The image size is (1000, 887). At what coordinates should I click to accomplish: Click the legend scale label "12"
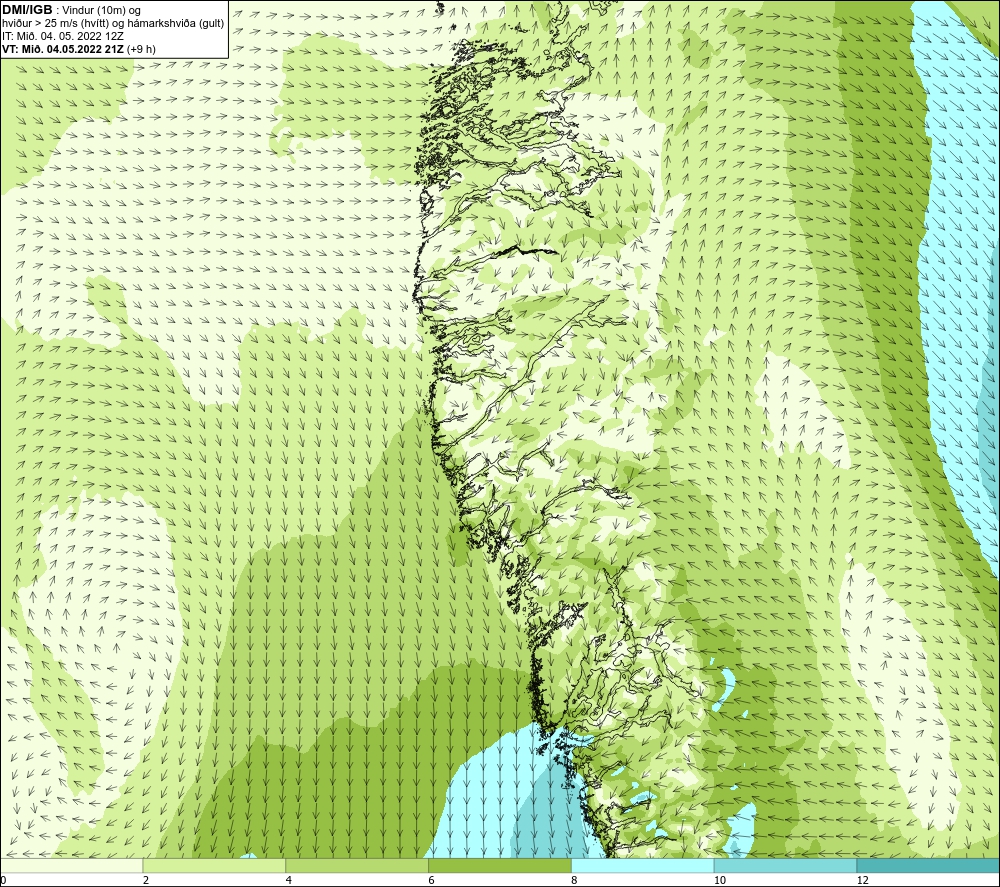[863, 880]
